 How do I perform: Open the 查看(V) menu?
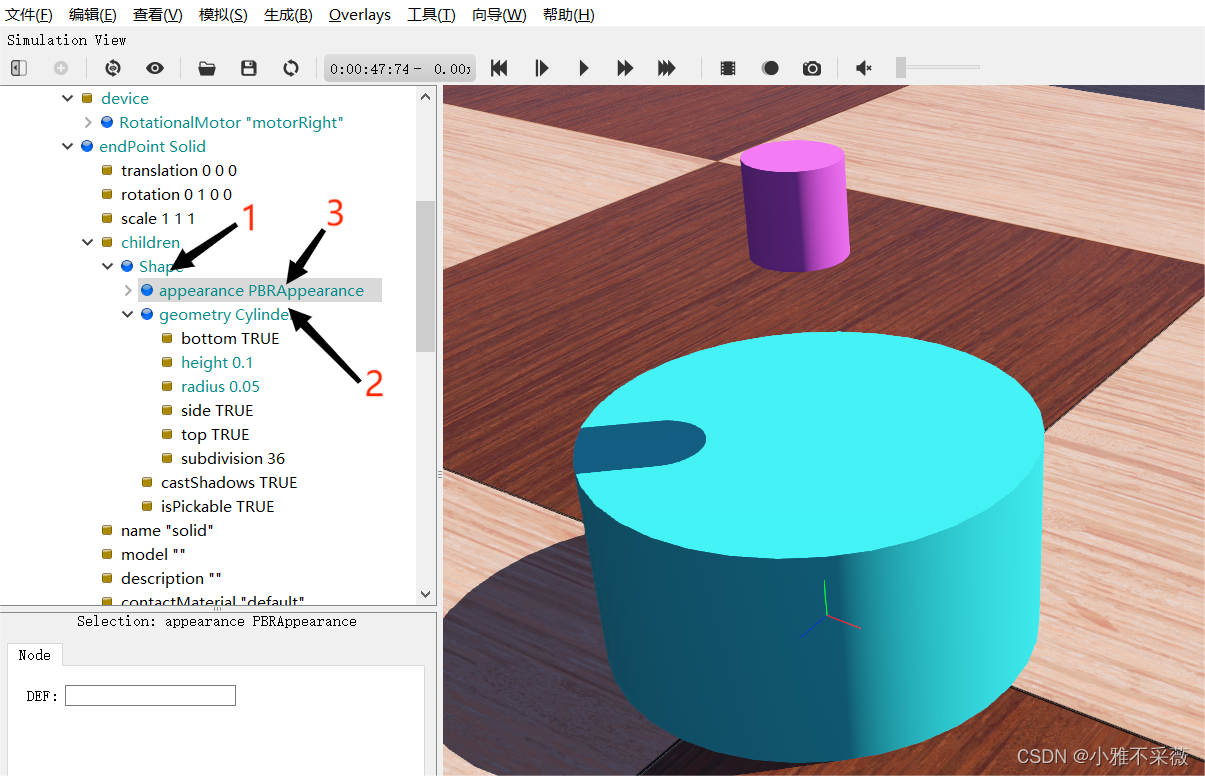pos(157,15)
